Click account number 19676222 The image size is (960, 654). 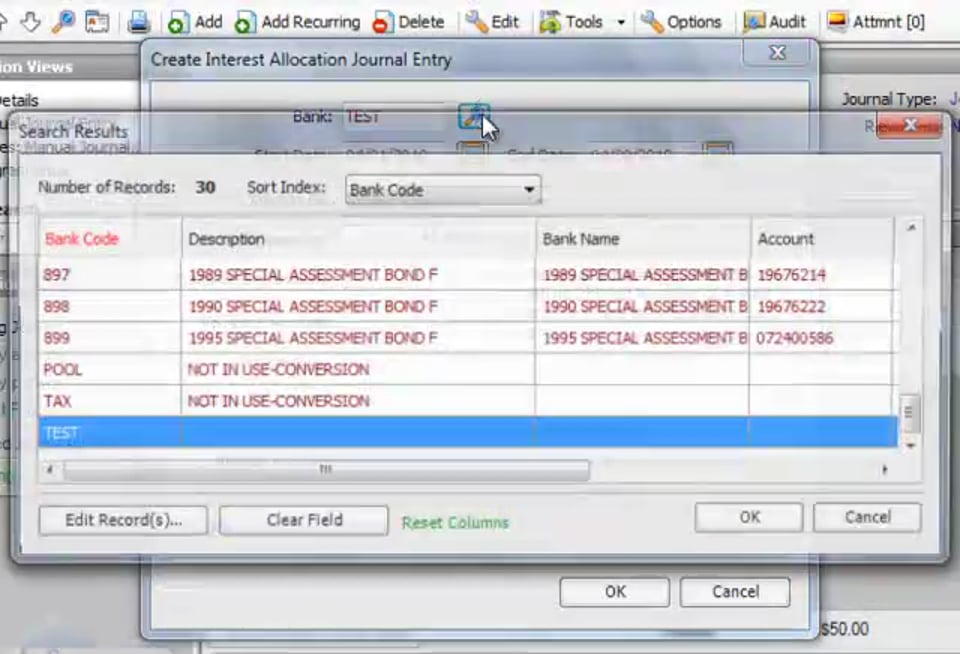(x=791, y=306)
